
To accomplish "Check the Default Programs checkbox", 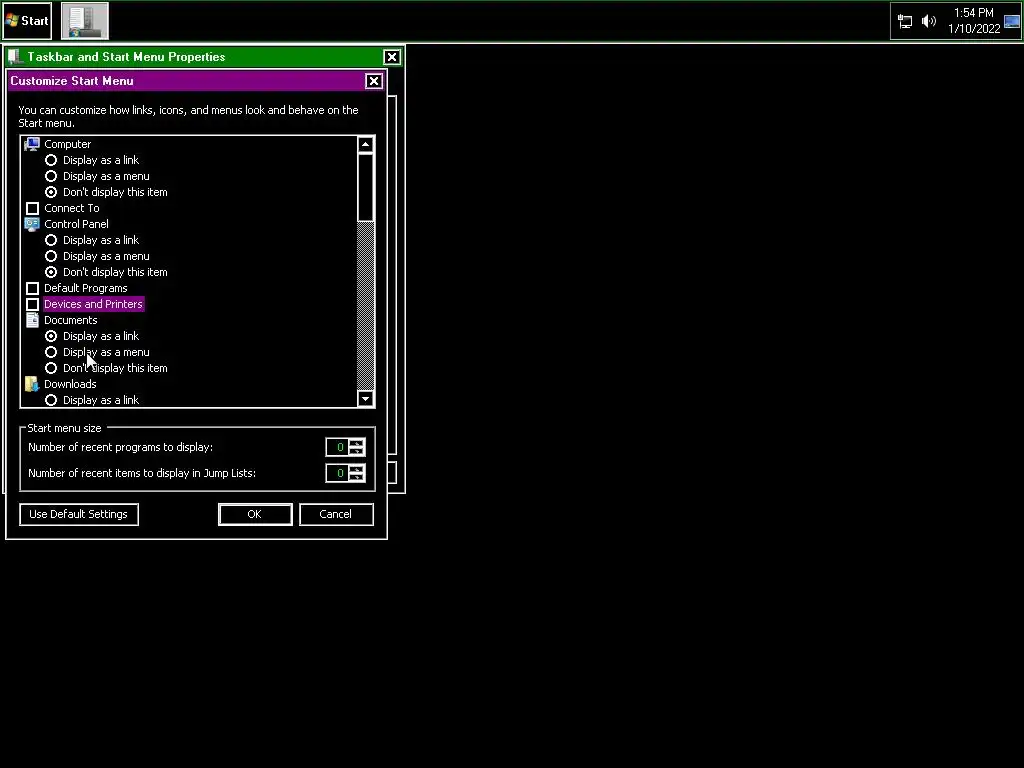I will (x=32, y=288).
